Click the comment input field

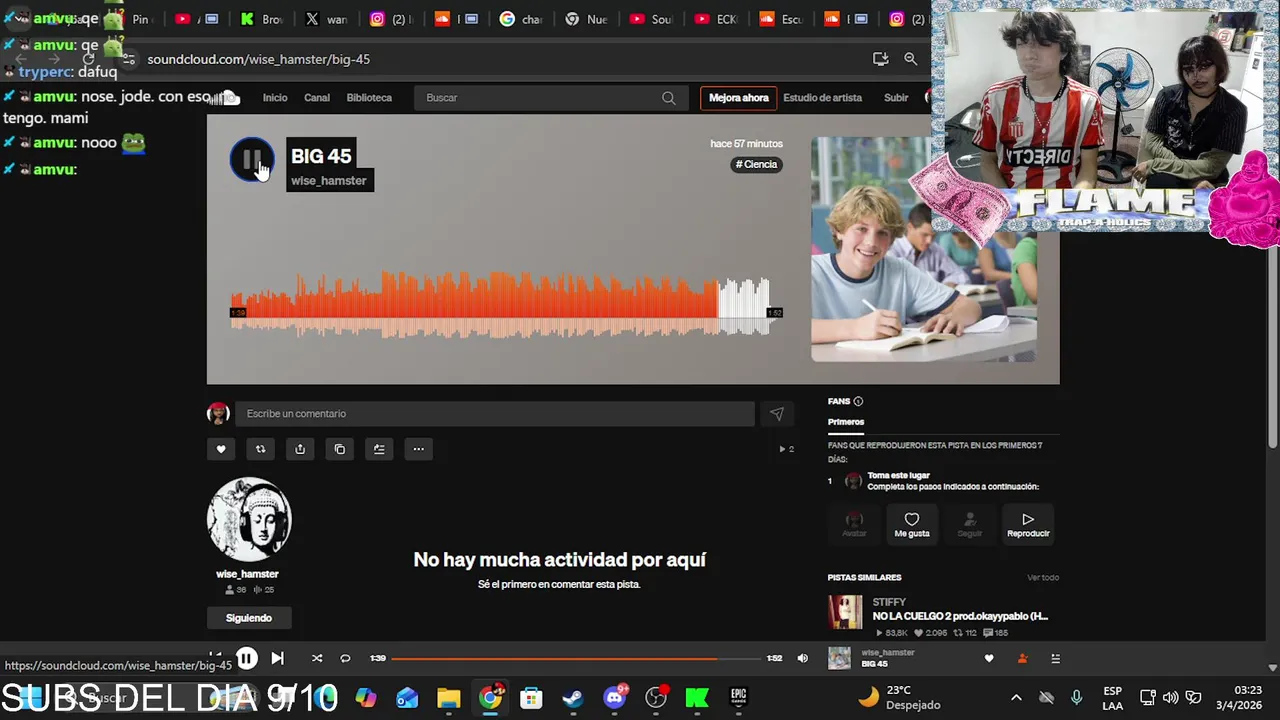495,414
